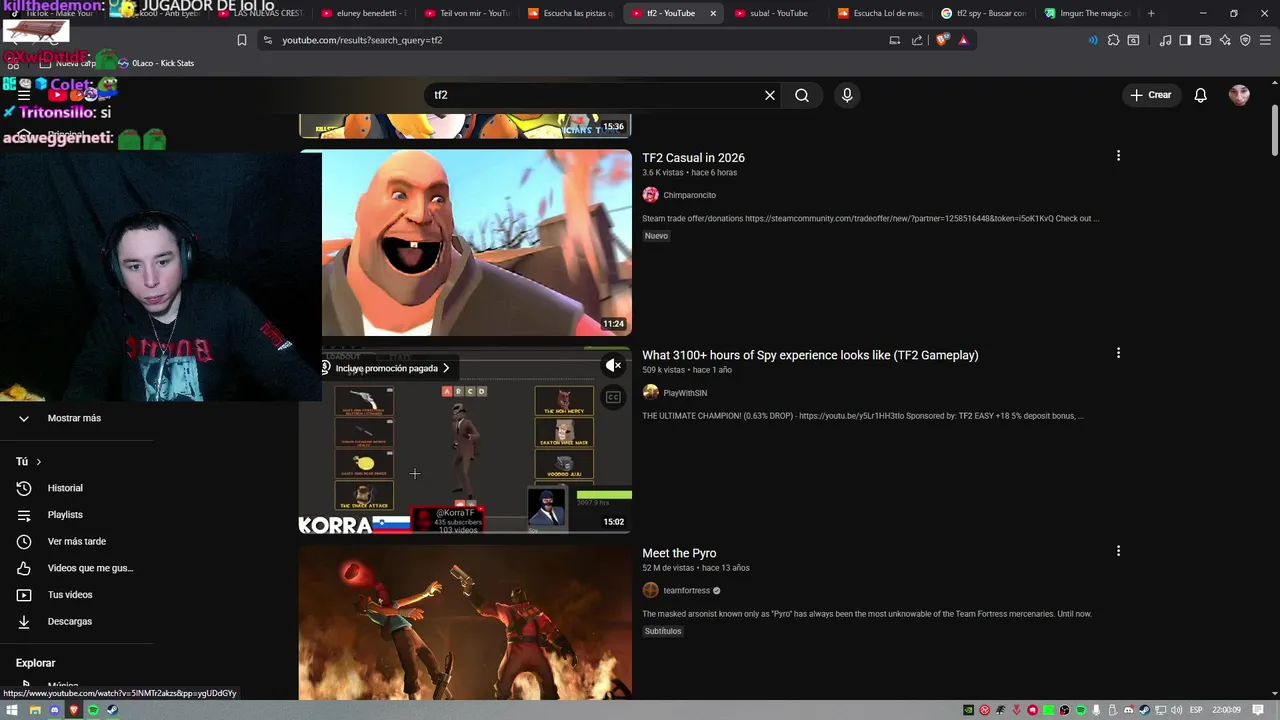Image resolution: width=1280 pixels, height=720 pixels.
Task: Open Ver más tarde in the sidebar
Action: point(76,542)
